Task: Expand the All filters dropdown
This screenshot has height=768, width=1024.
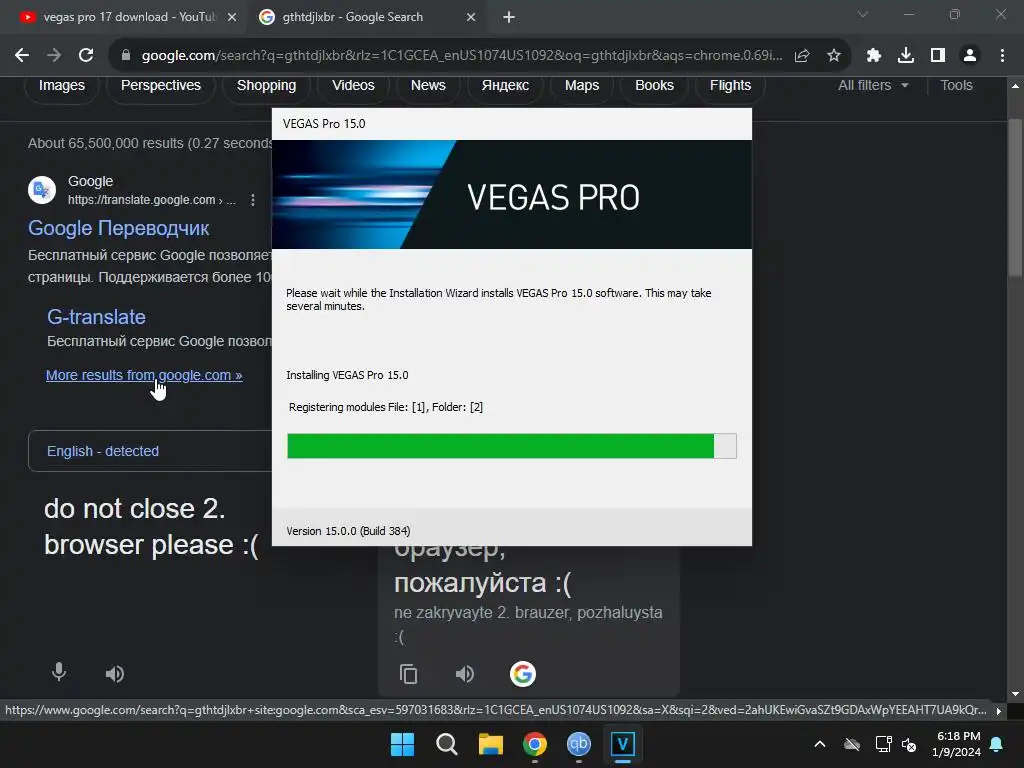Action: coord(873,86)
